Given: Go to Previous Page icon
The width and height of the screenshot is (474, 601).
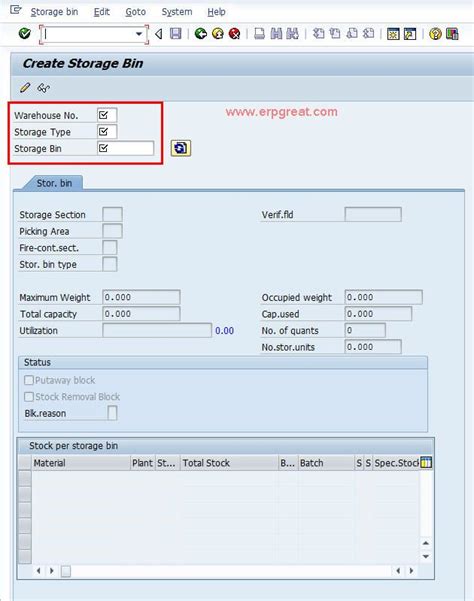Looking at the screenshot, I should tap(335, 34).
